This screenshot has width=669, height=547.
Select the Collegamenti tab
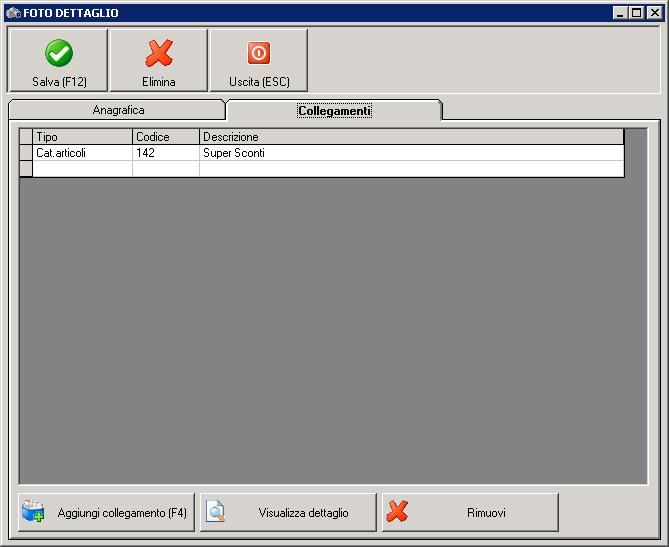pos(334,111)
